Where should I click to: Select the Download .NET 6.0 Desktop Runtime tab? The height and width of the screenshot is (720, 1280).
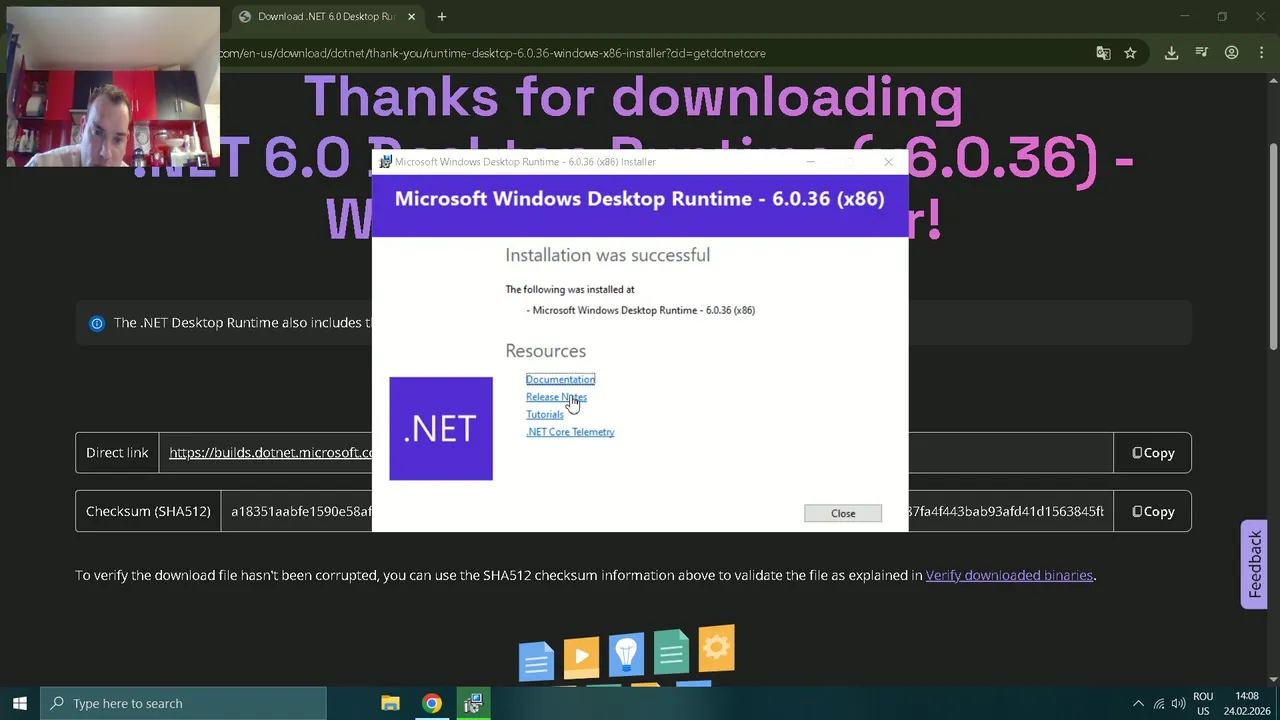[x=326, y=16]
